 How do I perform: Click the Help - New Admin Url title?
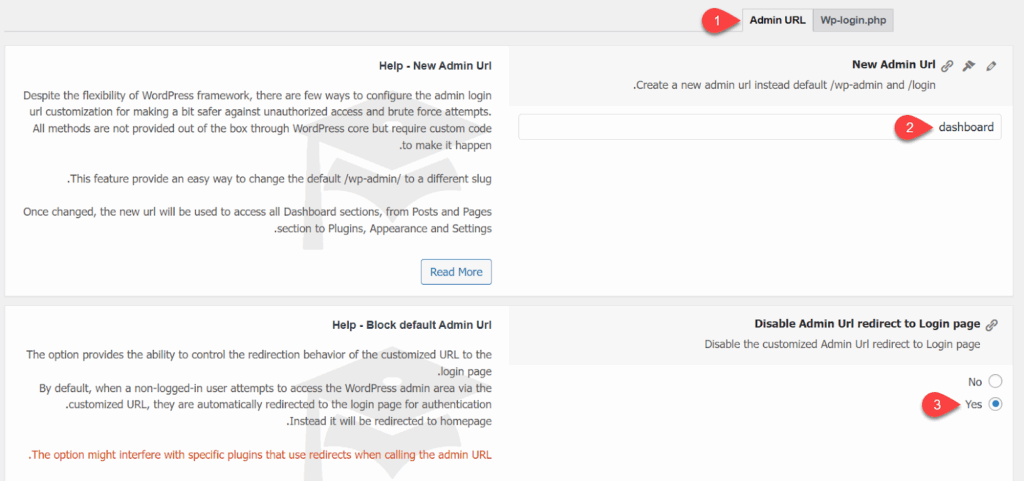pyautogui.click(x=435, y=66)
